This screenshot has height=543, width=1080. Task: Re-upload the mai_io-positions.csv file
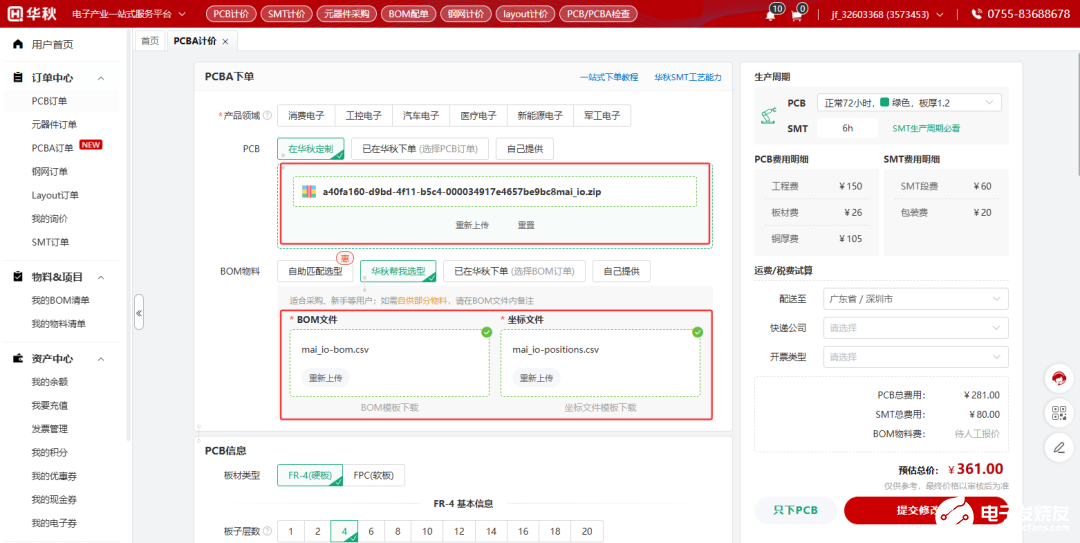pyautogui.click(x=536, y=378)
